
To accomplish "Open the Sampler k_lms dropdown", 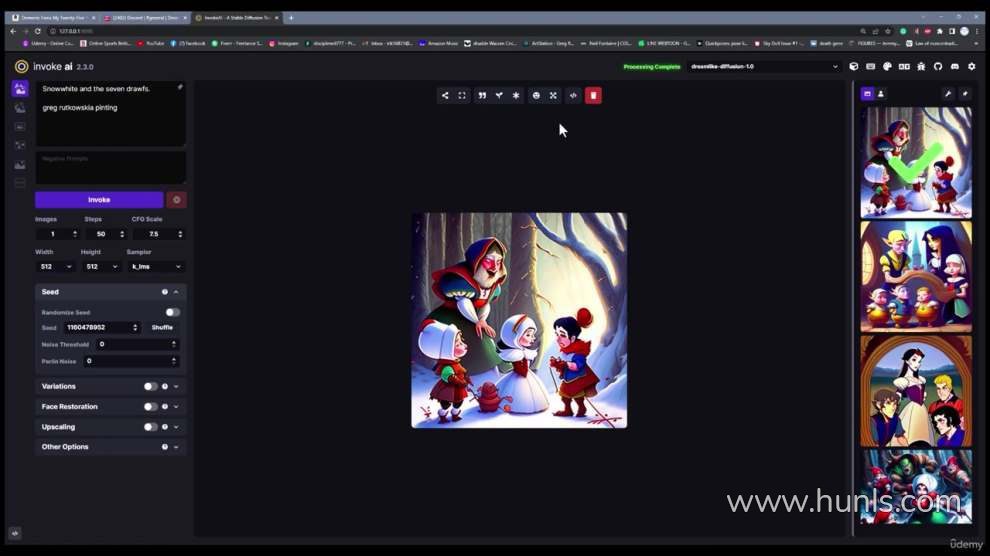I will 156,267.
